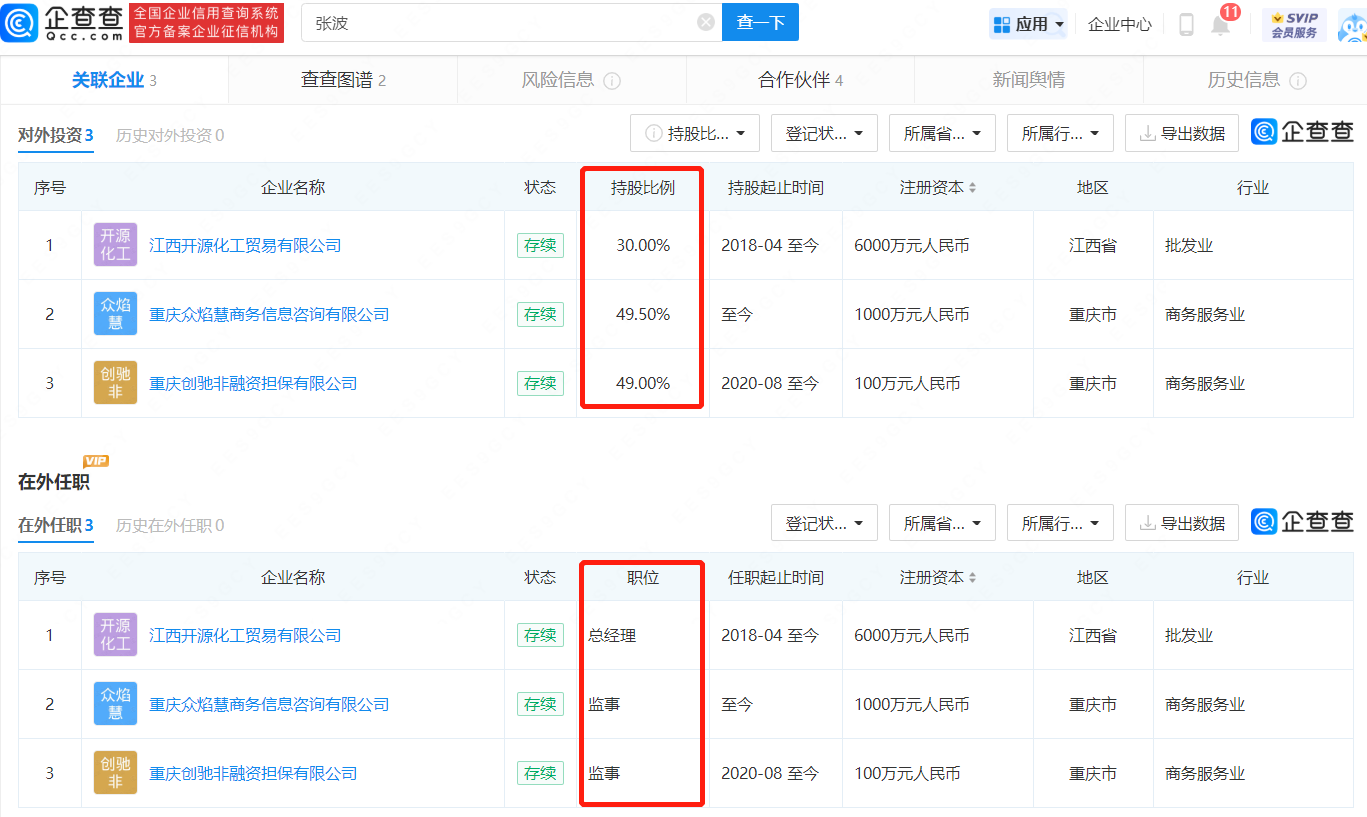Open 重庆众焰慧商务信息咨询有限公司 in 在外任职 table
Image resolution: width=1367 pixels, height=817 pixels.
tap(269, 704)
